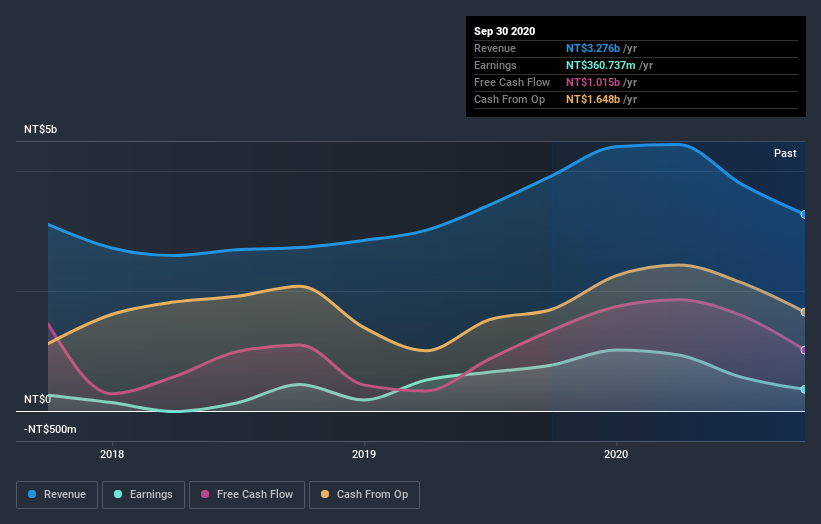Select the orange Cash From Op endpoint marker
This screenshot has width=821, height=524.
pyautogui.click(x=803, y=312)
